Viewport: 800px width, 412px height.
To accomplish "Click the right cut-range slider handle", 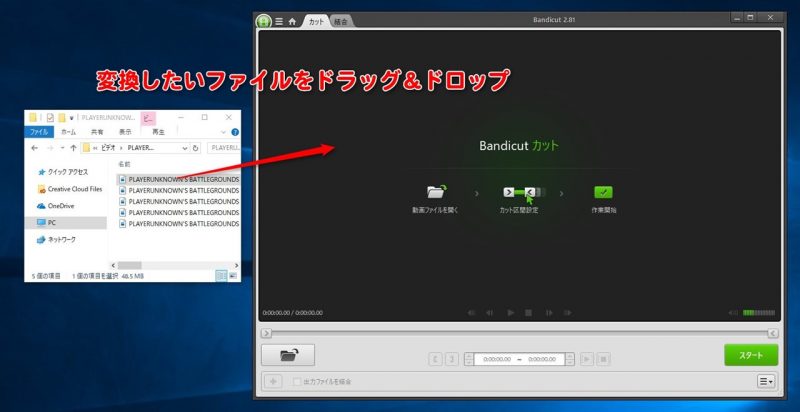I will (x=773, y=333).
